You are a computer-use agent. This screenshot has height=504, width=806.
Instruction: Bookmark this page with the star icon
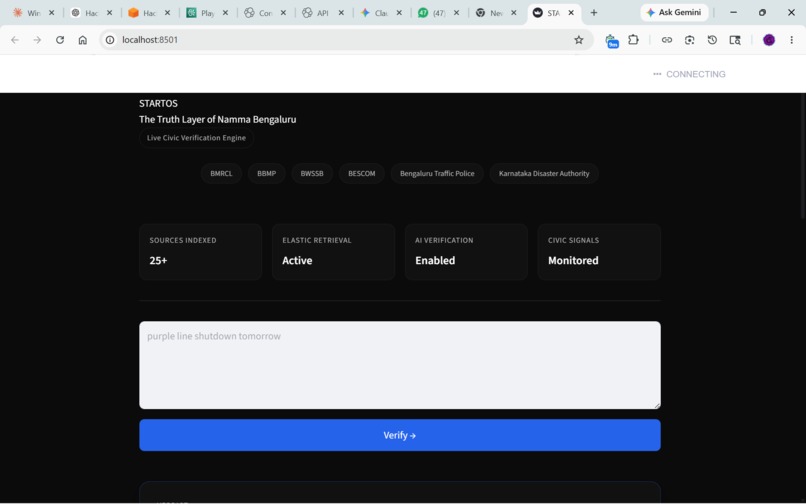click(x=579, y=40)
